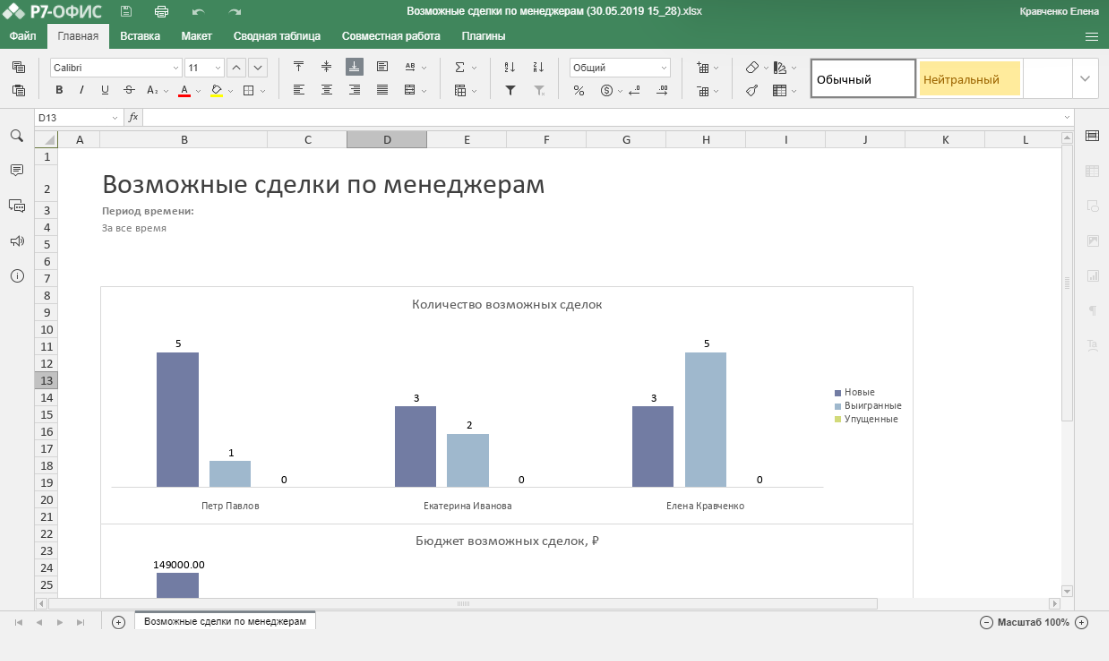Apply the Обычный cell style
Viewport: 1109px width, 661px height.
(x=862, y=77)
